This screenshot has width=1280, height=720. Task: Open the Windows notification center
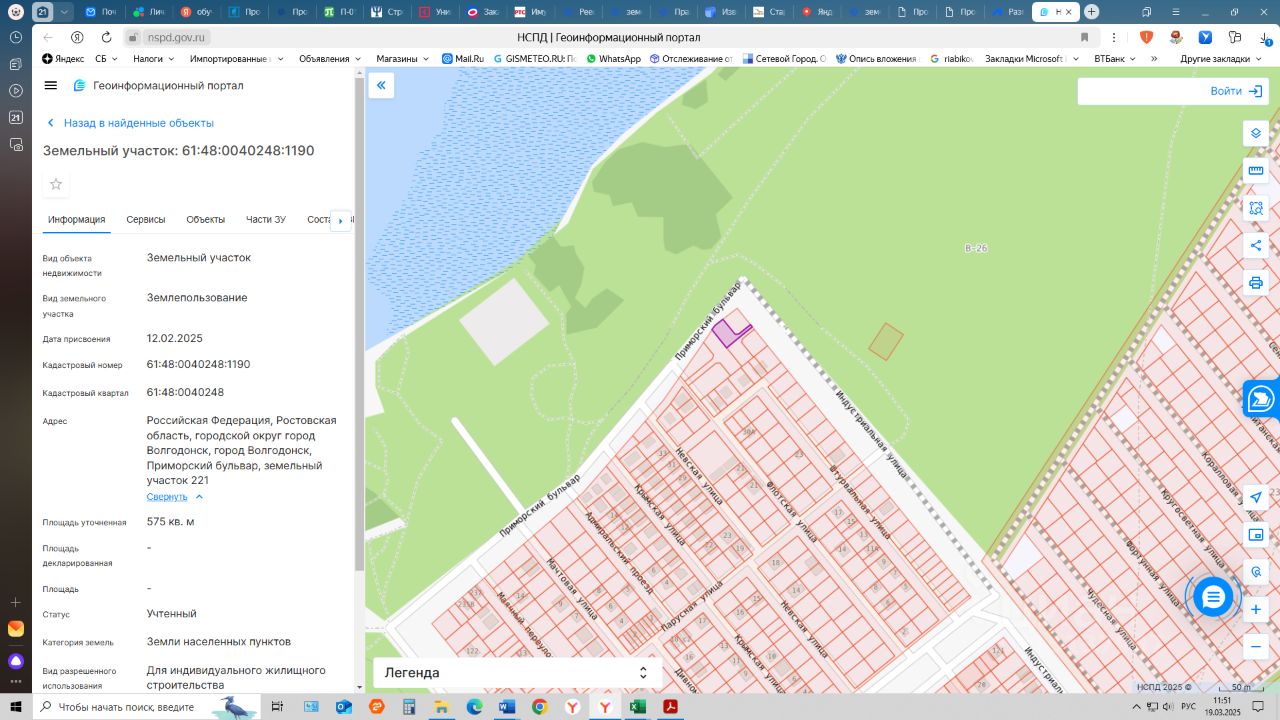pyautogui.click(x=1260, y=707)
